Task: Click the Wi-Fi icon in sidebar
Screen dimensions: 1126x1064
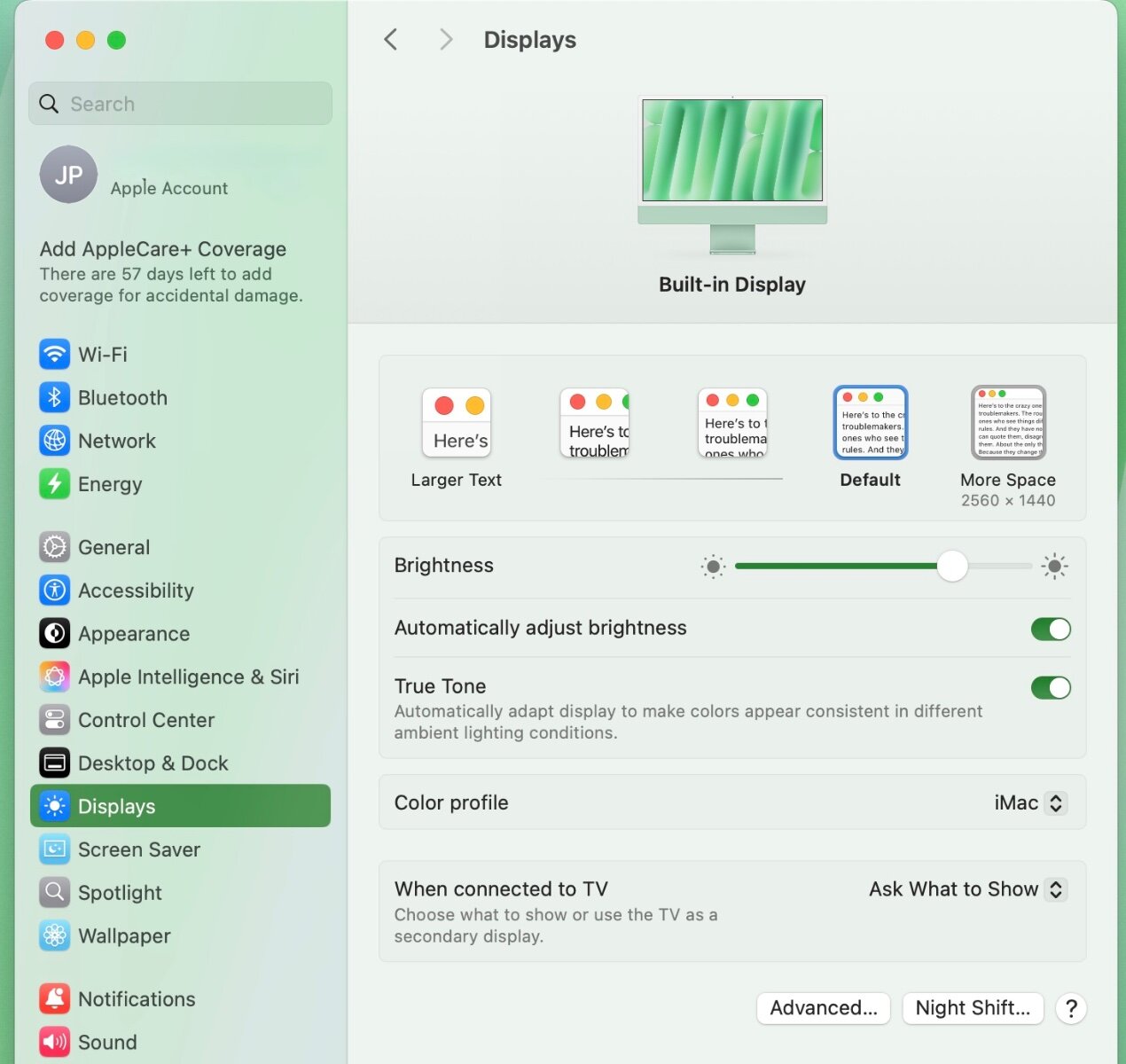Action: pyautogui.click(x=55, y=355)
